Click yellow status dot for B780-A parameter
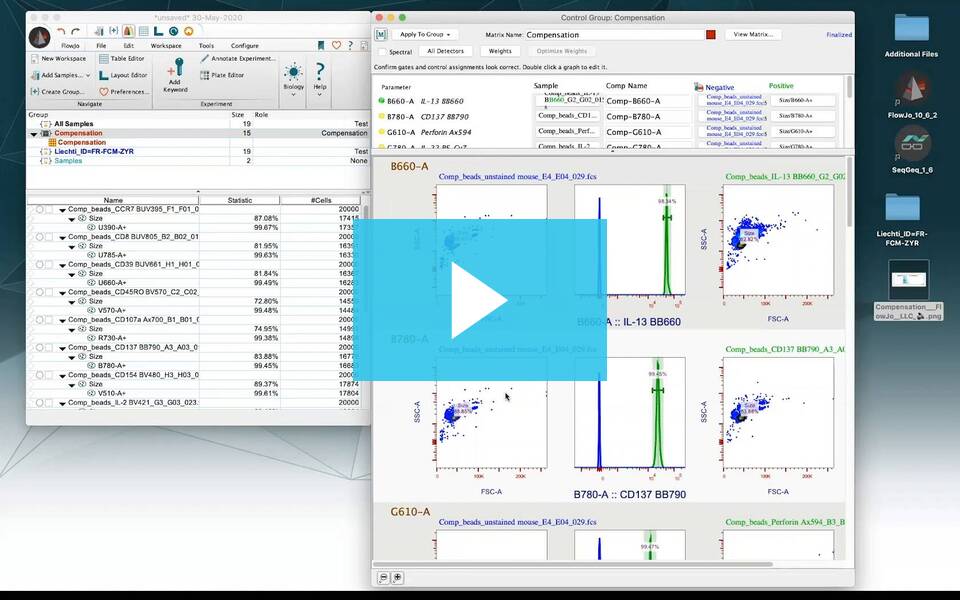 pos(381,116)
